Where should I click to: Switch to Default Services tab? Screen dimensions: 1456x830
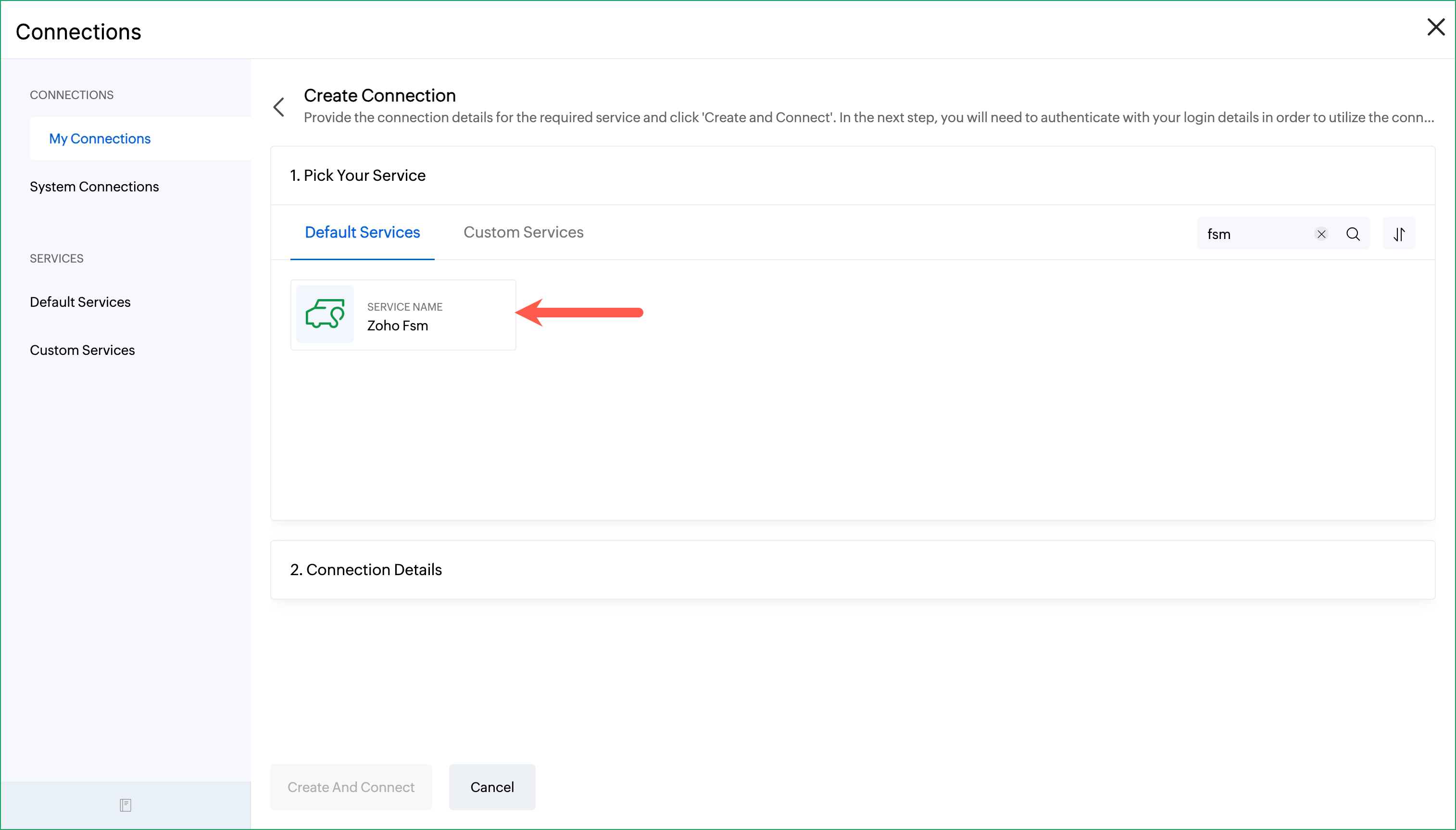point(362,232)
